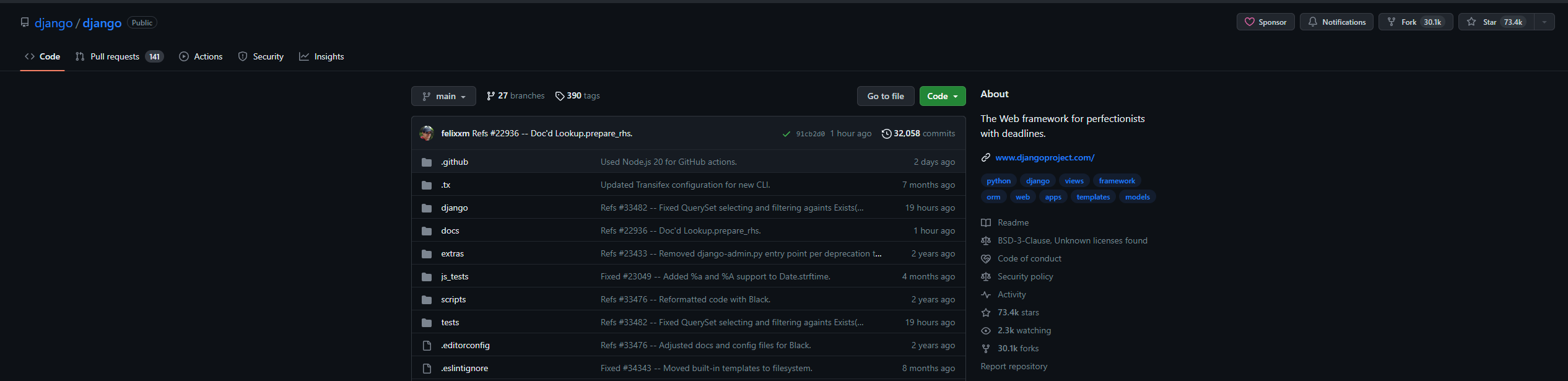The height and width of the screenshot is (381, 1568).
Task: Click the branch icon next to 27 branches
Action: coord(491,96)
